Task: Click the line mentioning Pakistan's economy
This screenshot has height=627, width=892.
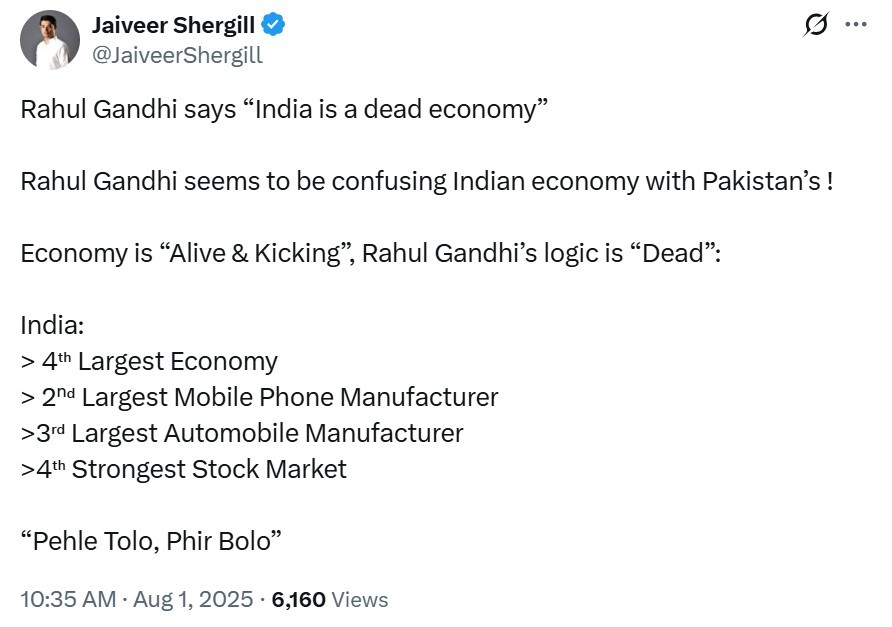Action: 426,182
